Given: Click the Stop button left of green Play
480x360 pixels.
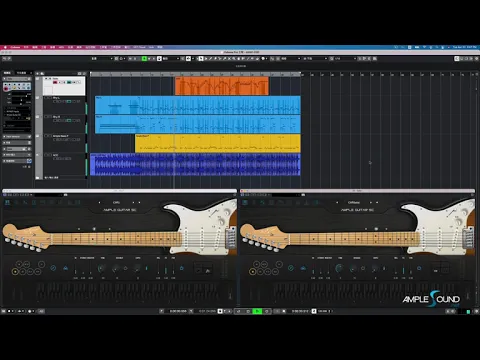Looking at the screenshot, I should tap(248, 311).
